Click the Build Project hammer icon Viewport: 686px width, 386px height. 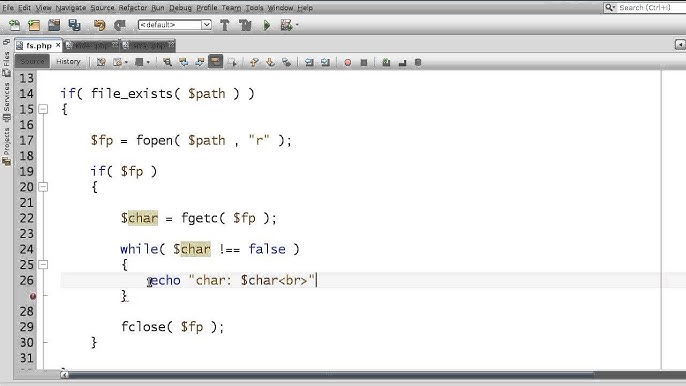(225, 25)
